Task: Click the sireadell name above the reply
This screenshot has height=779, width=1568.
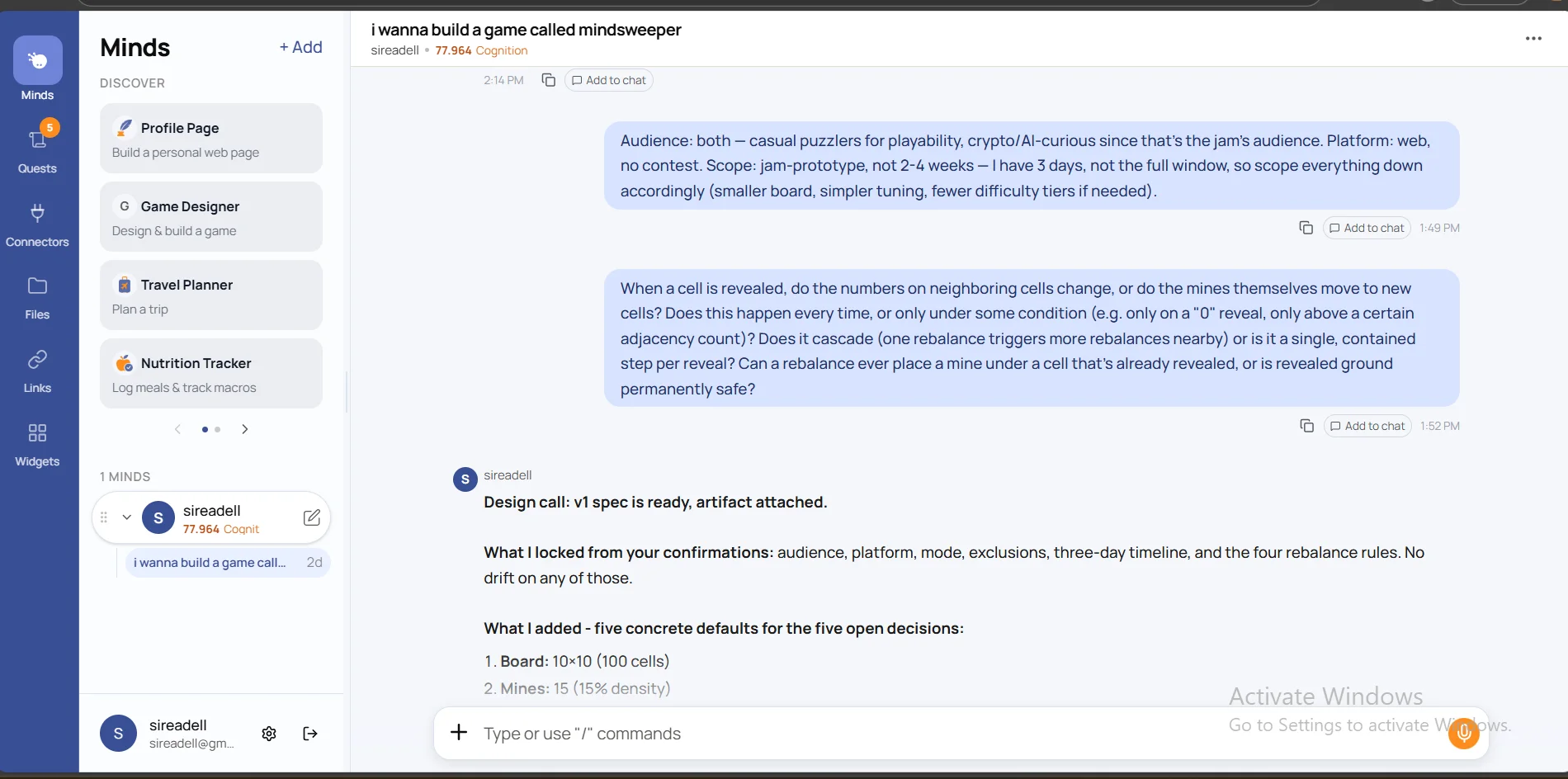Action: tap(508, 475)
